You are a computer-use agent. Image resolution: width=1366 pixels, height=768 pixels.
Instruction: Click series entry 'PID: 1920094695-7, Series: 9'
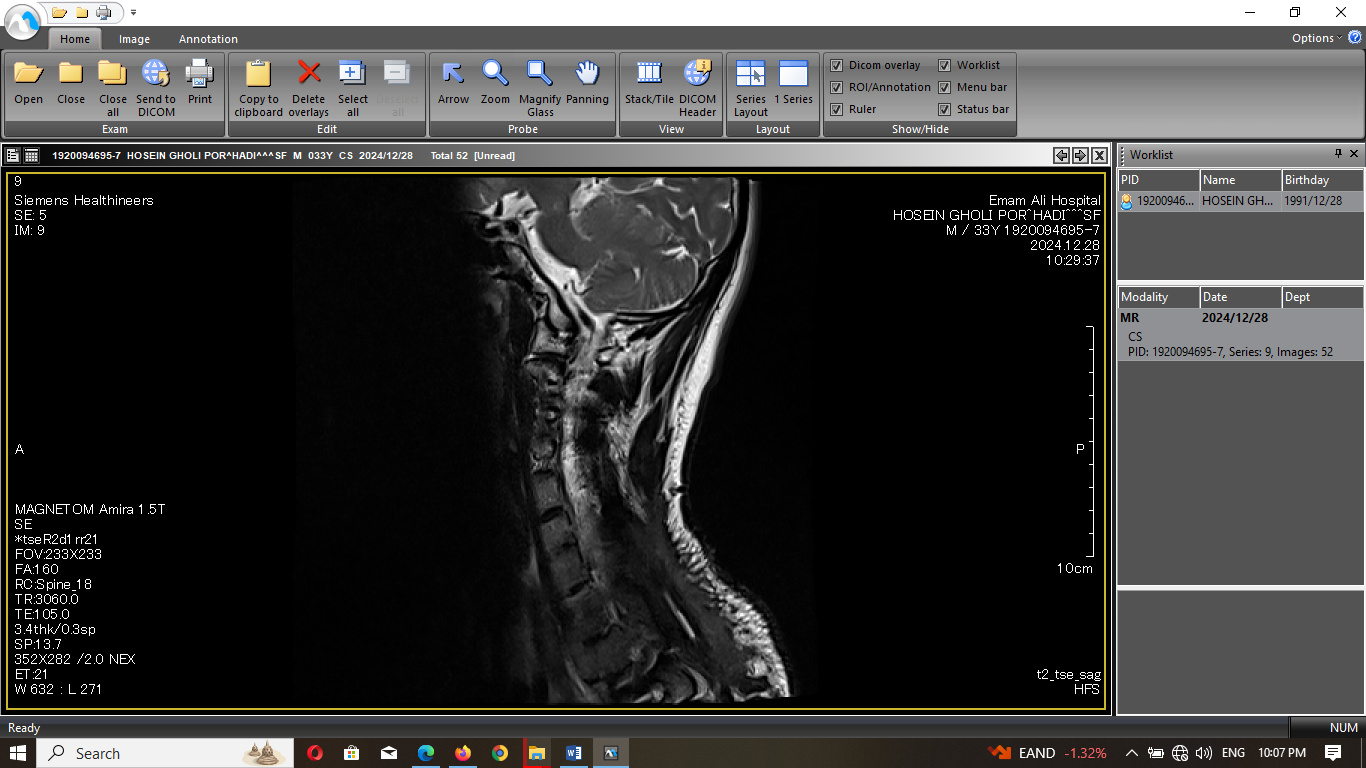tap(1230, 352)
